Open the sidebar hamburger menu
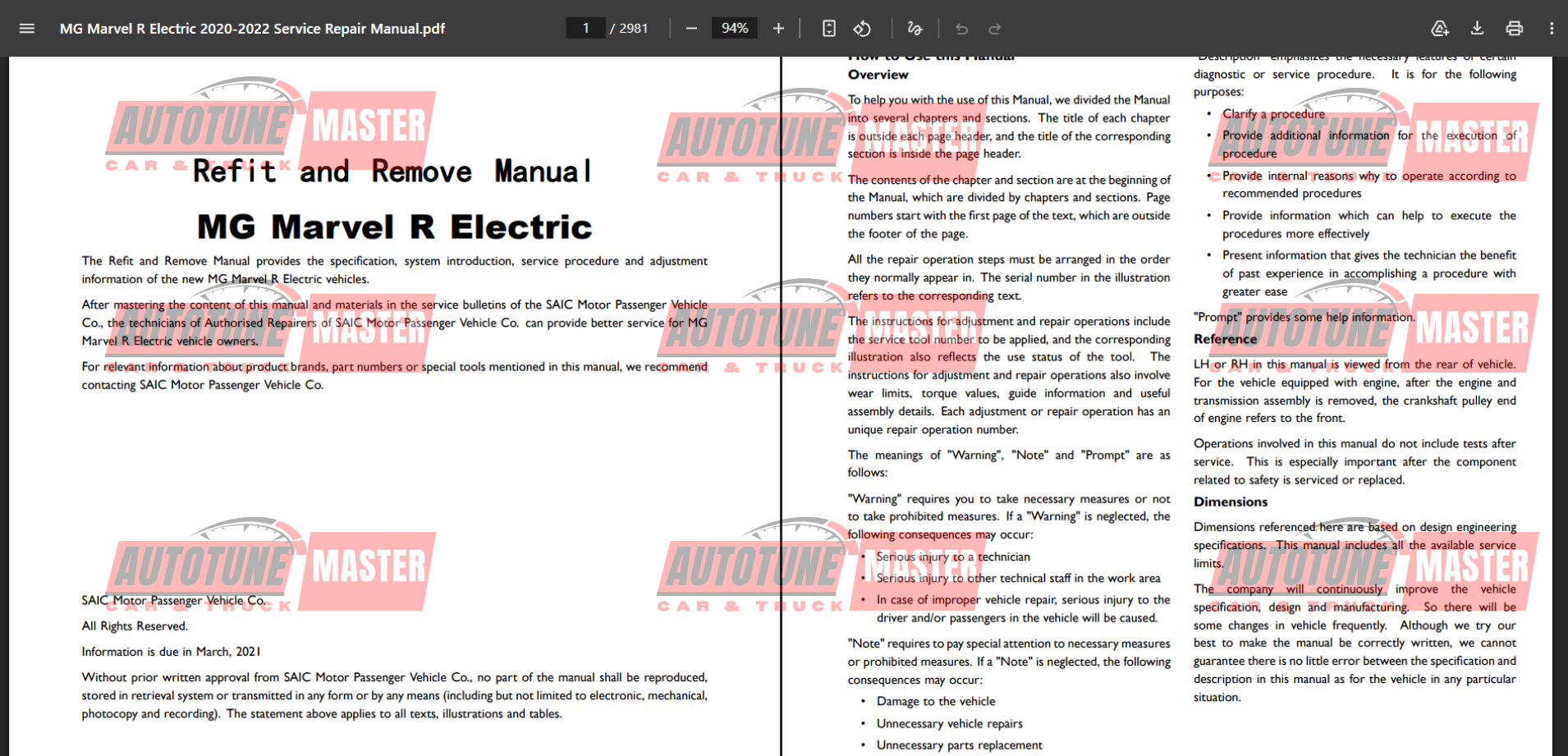 [26, 29]
